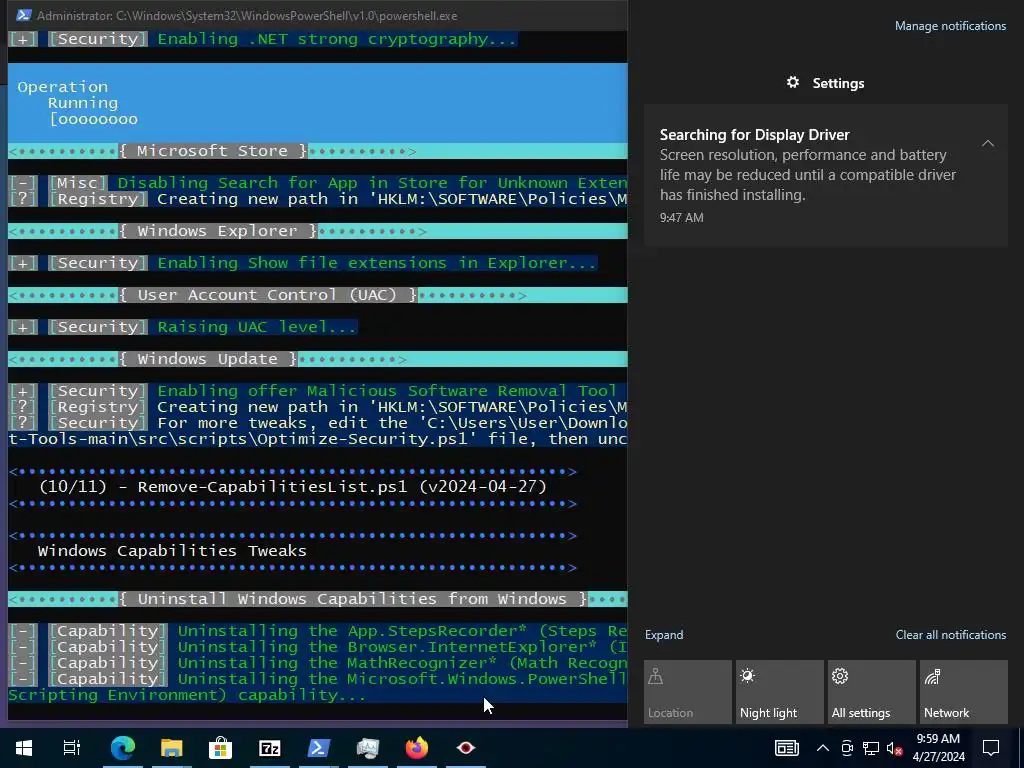Click the "Uninstalling the App.StepsRecorder*" line
Viewport: 1024px width, 768px height.
[402, 631]
